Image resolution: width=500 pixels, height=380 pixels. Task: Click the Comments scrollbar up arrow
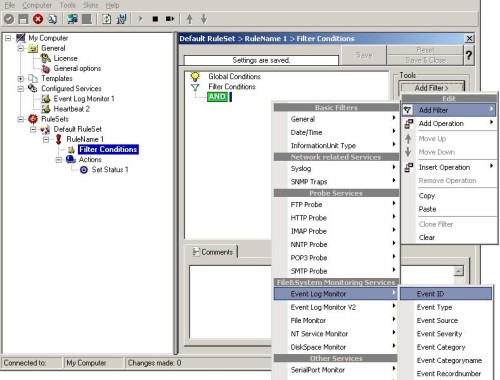coord(459,271)
